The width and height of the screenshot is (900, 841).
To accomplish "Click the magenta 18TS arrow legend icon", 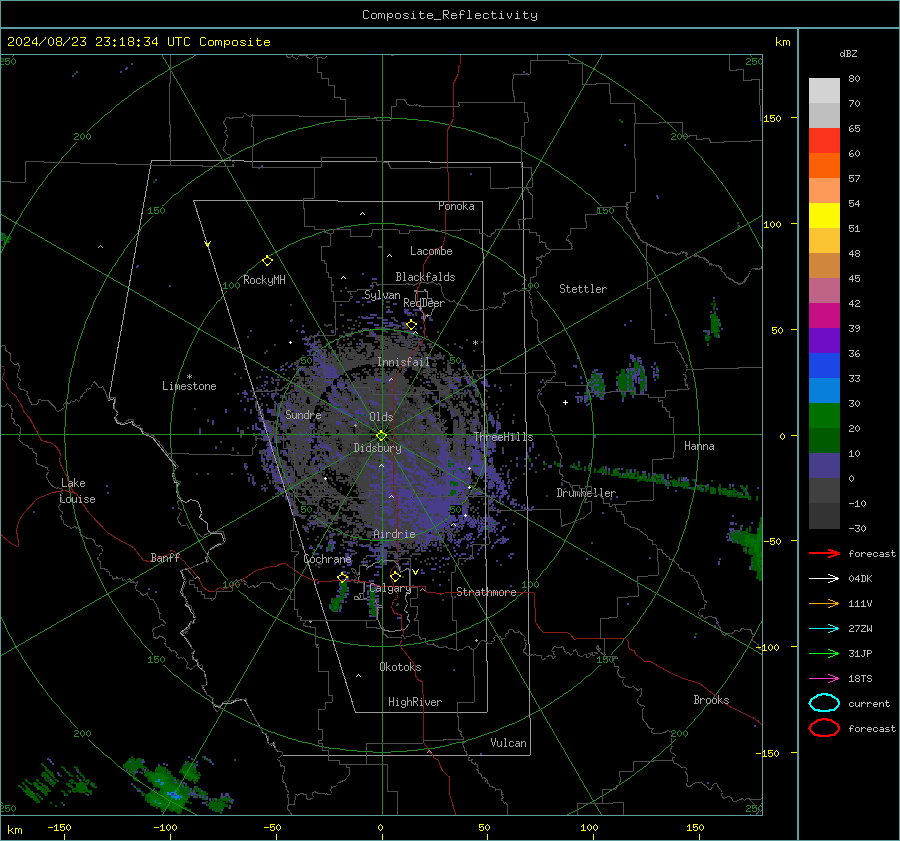I will point(824,679).
